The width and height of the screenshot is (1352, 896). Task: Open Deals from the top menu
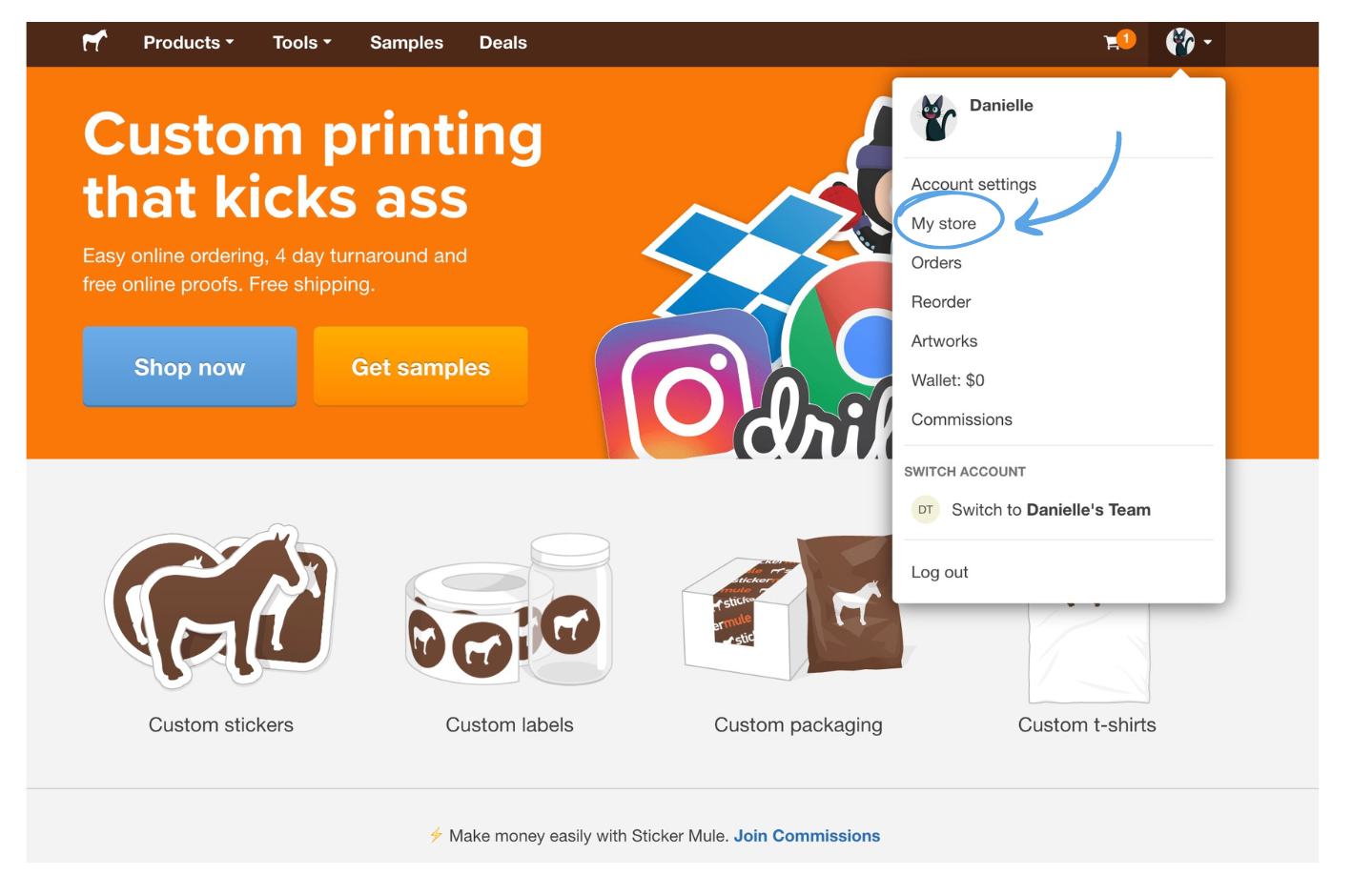coord(502,42)
